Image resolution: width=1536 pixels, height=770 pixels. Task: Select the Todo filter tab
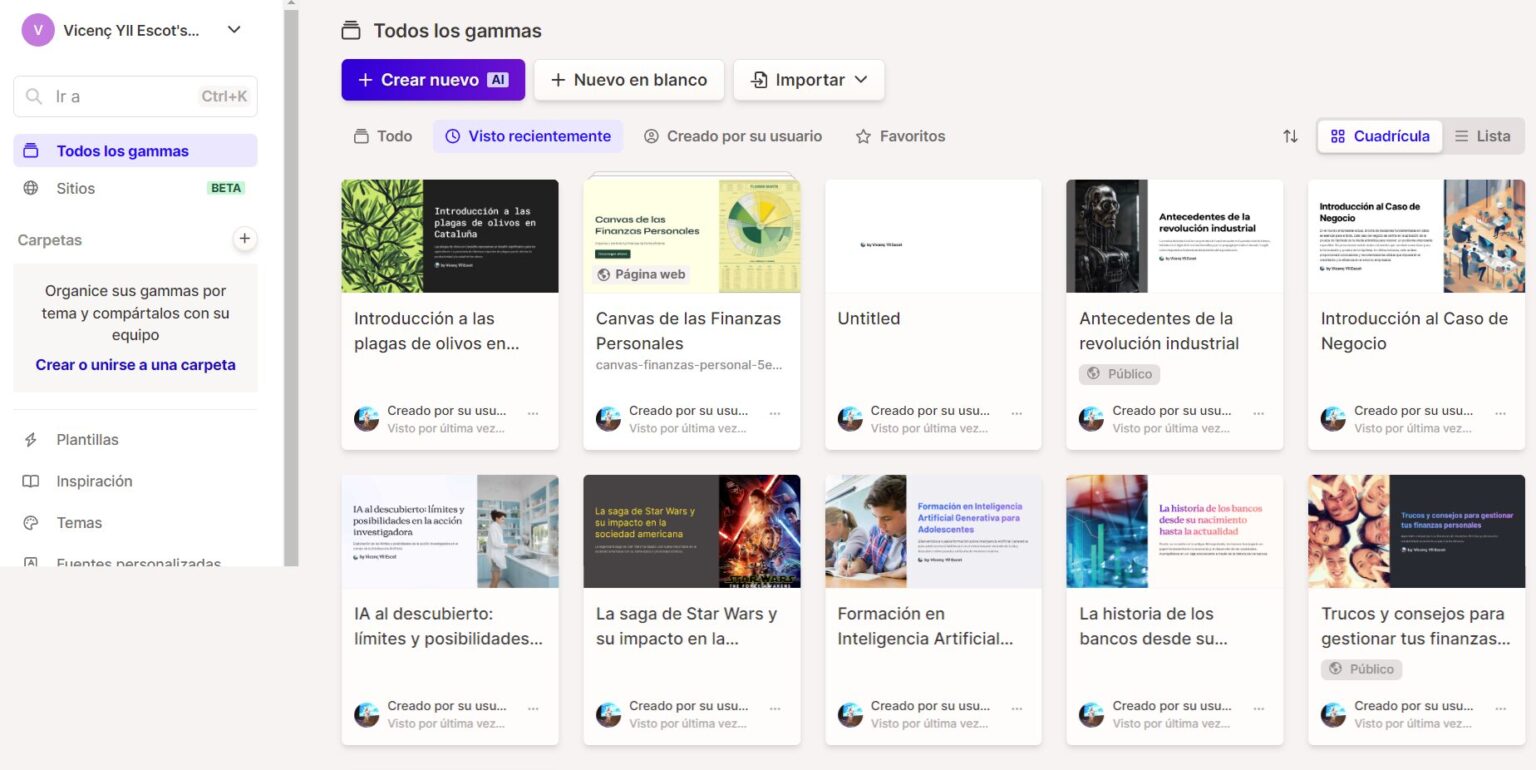point(382,136)
